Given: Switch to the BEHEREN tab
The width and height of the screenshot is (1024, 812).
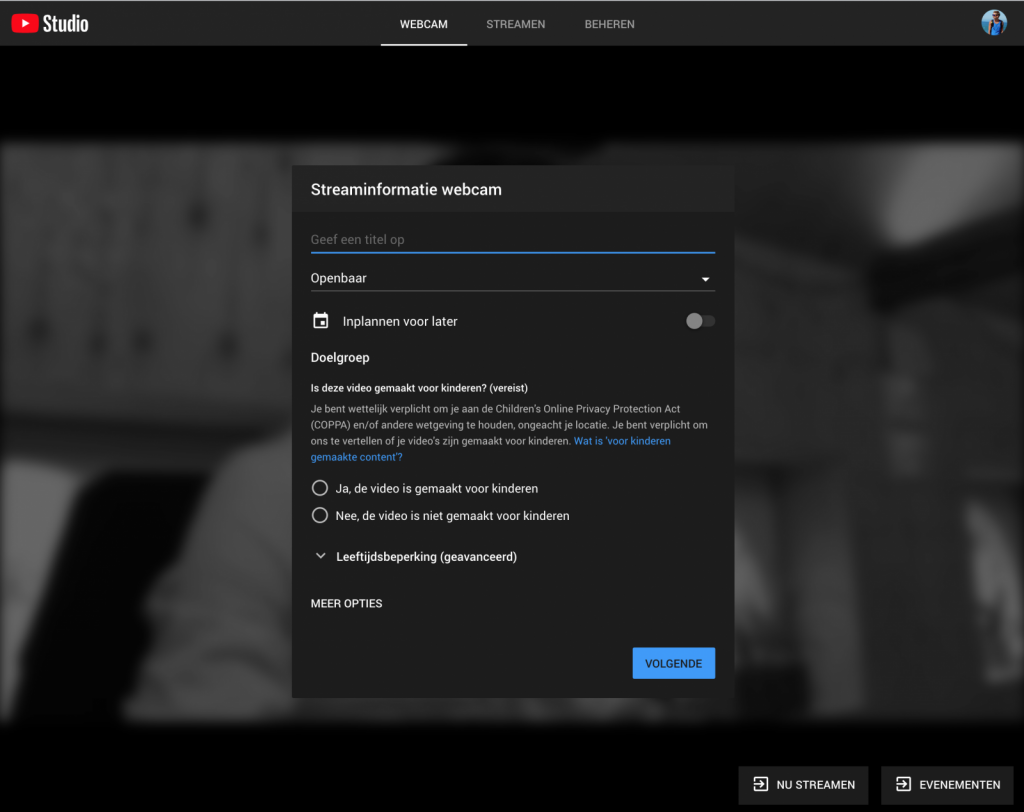Looking at the screenshot, I should tap(609, 24).
